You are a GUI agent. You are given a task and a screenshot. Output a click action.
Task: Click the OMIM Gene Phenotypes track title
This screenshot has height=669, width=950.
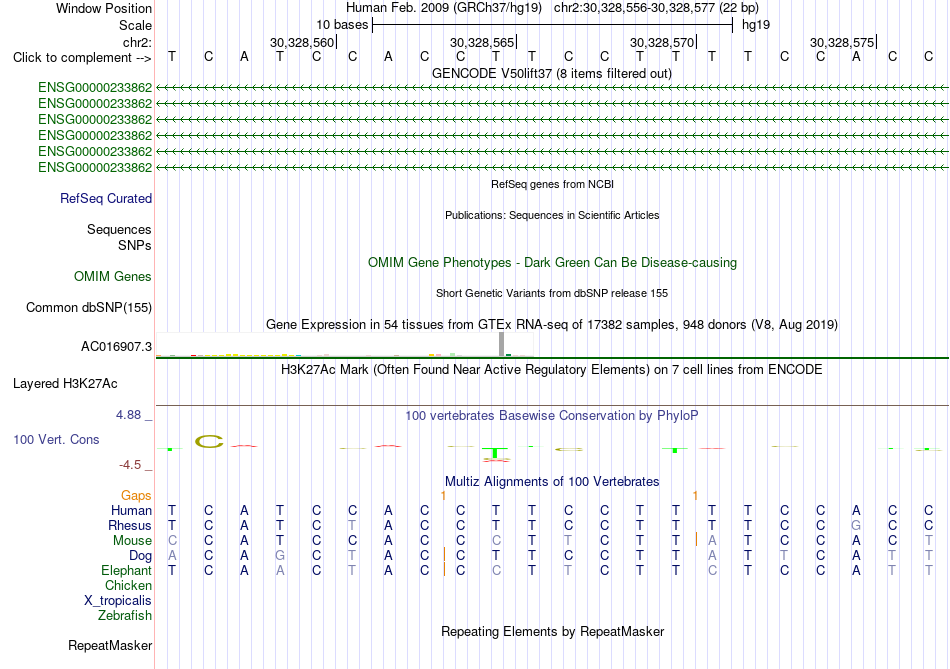[552, 262]
